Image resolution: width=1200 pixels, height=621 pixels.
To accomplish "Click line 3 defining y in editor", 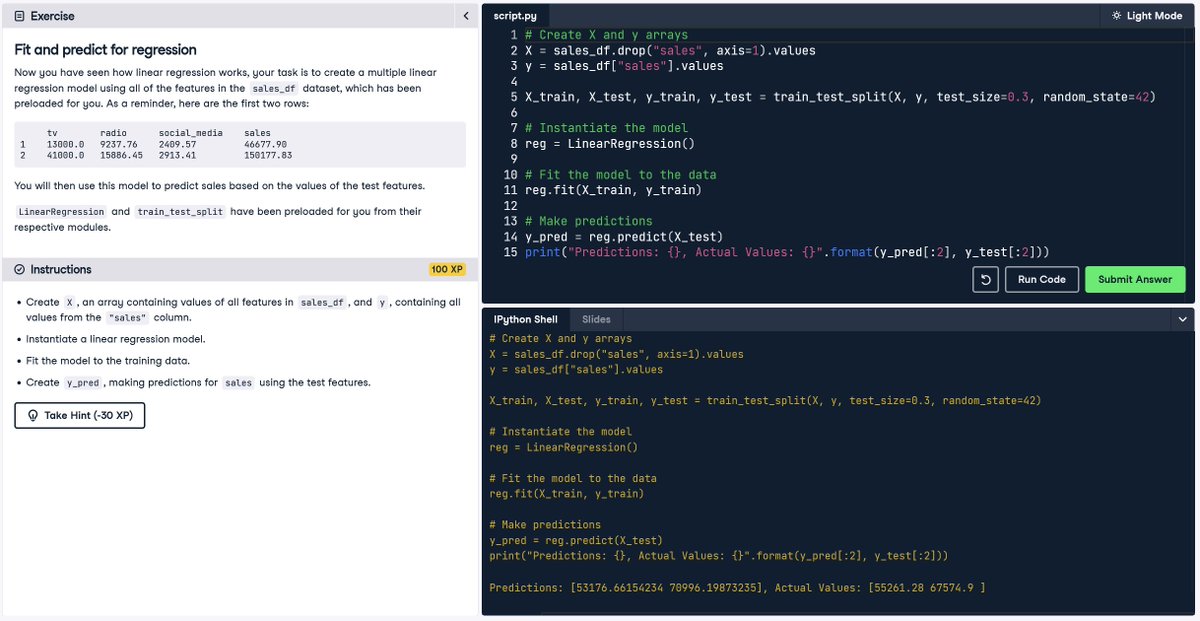I will 624,66.
